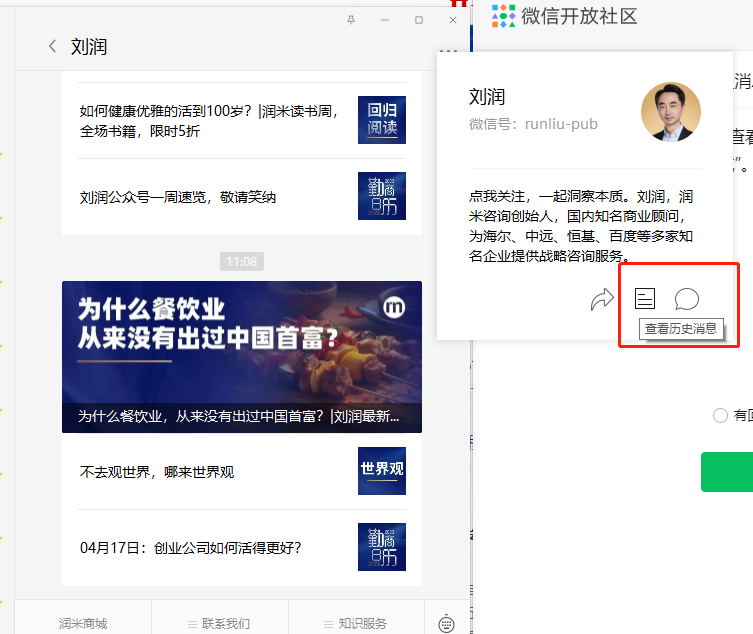The height and width of the screenshot is (634, 753).
Task: Pin the chat window on top
Action: click(351, 20)
